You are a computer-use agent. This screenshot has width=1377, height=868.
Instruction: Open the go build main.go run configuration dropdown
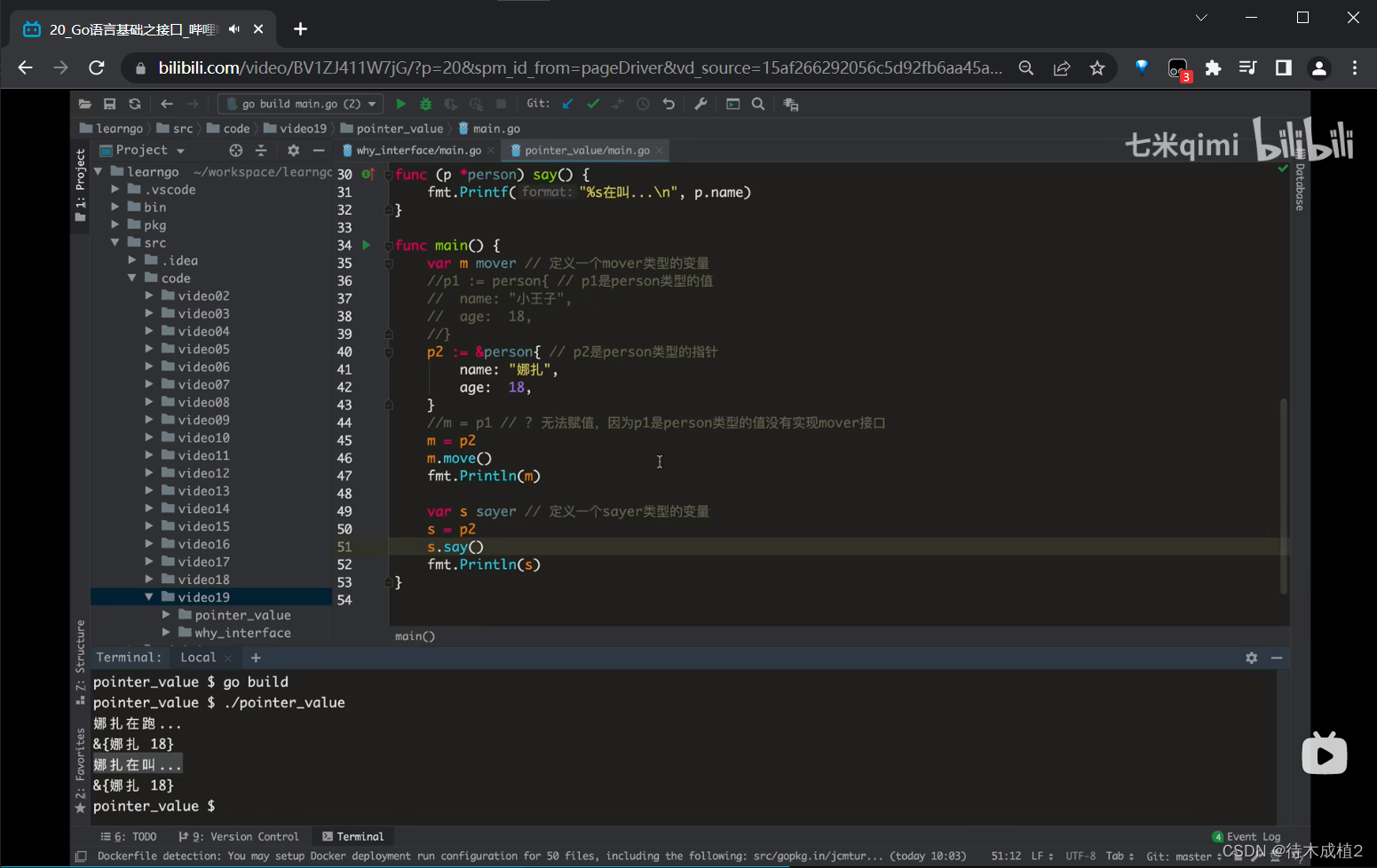(300, 104)
